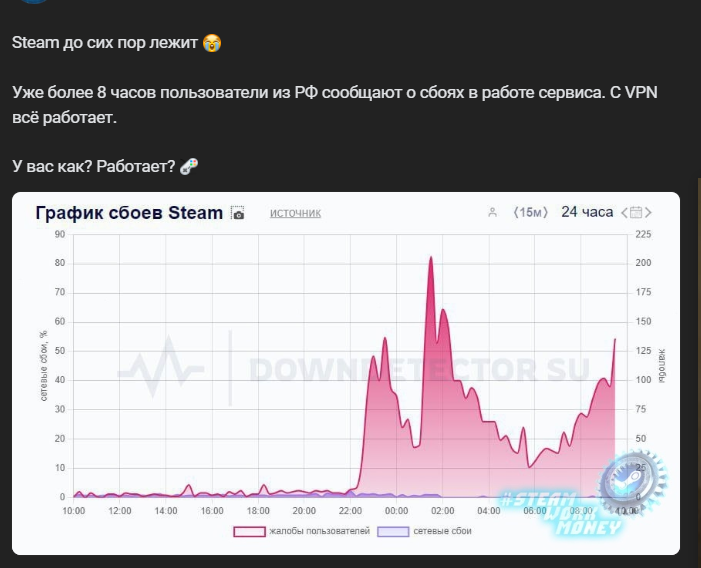The image size is (701, 568).
Task: Click the crying emoji in the post
Action: click(212, 43)
